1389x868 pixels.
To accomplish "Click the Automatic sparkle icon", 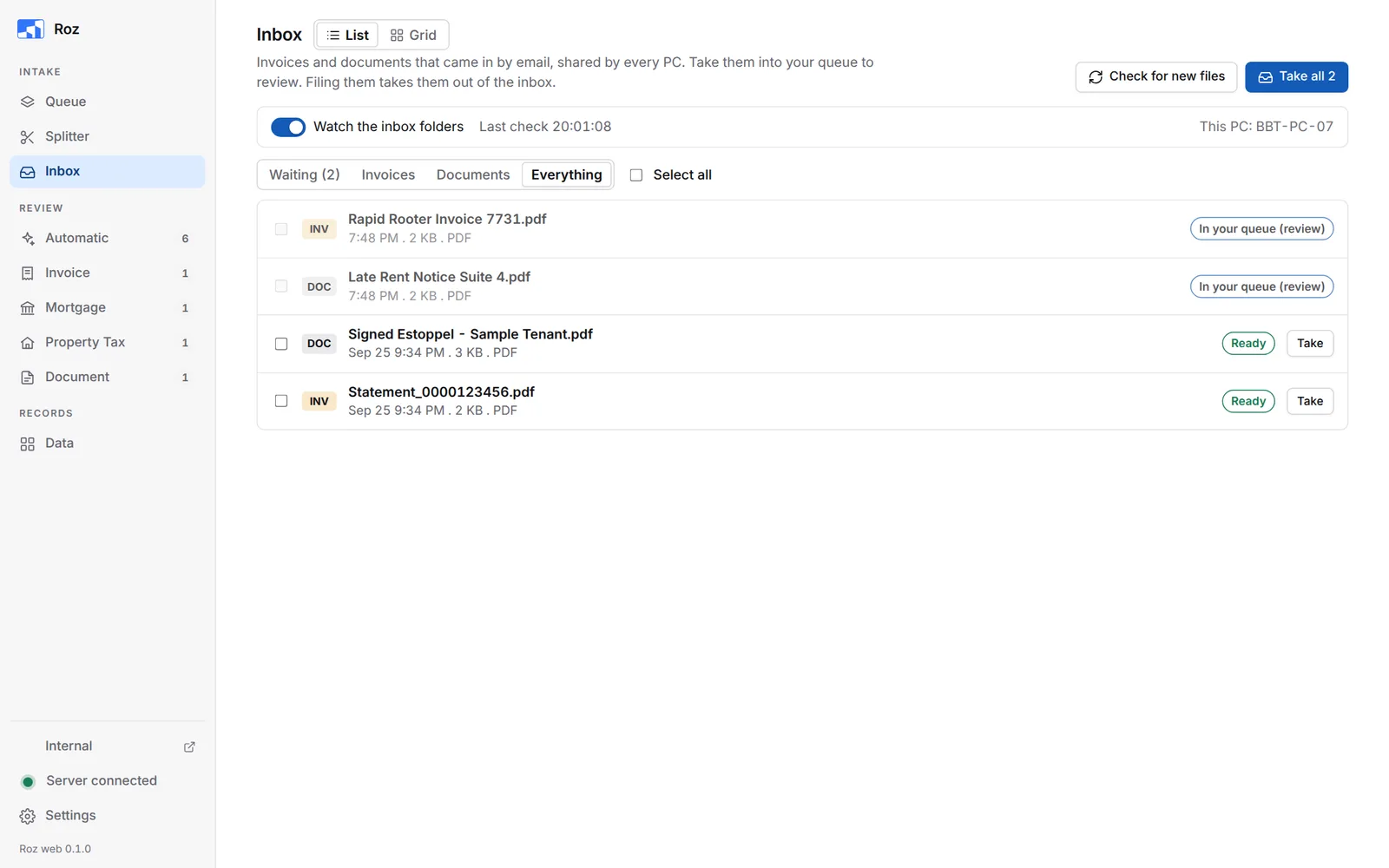I will point(28,238).
